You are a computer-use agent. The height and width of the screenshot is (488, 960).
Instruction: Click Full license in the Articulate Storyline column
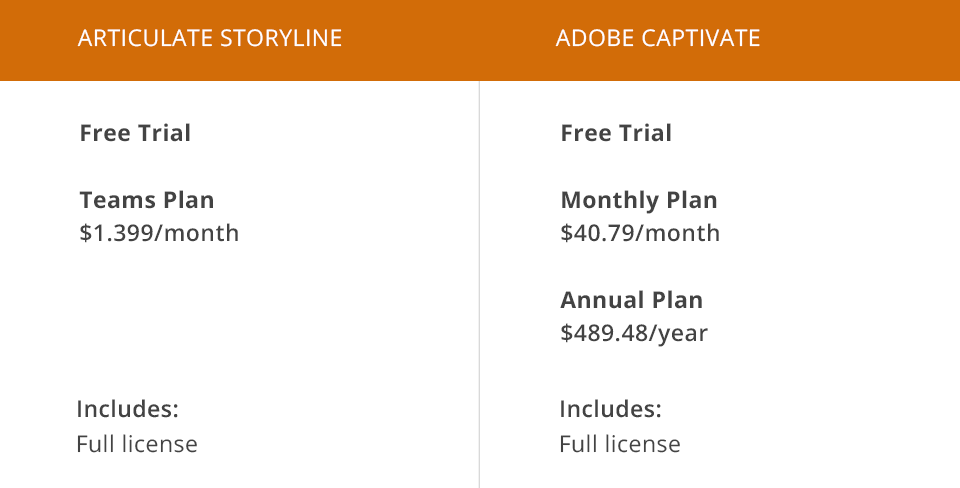[x=137, y=444]
